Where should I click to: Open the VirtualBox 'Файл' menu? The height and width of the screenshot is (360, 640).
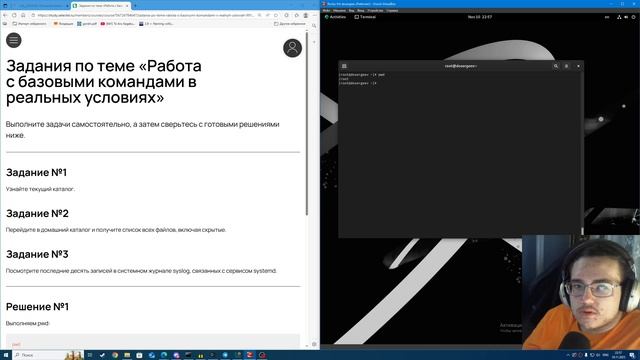326,11
